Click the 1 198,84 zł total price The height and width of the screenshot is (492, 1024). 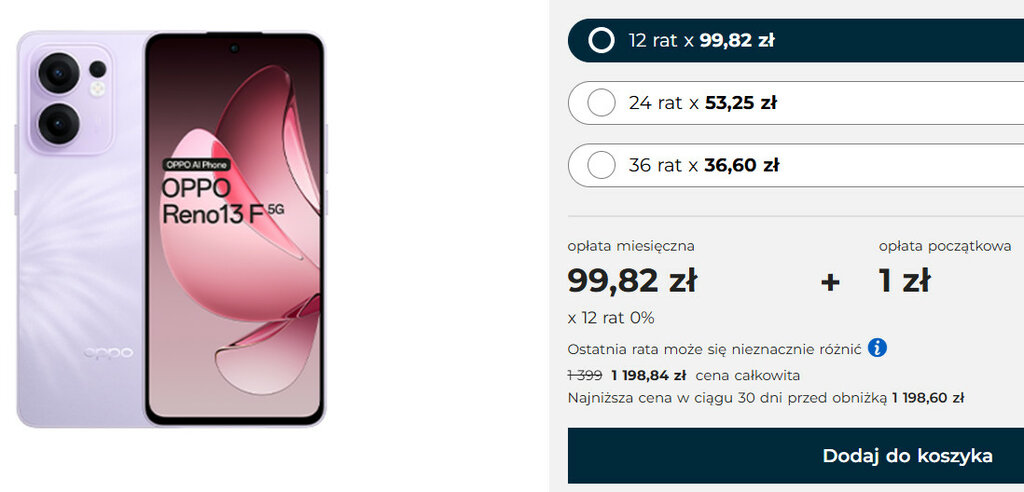[x=648, y=376]
